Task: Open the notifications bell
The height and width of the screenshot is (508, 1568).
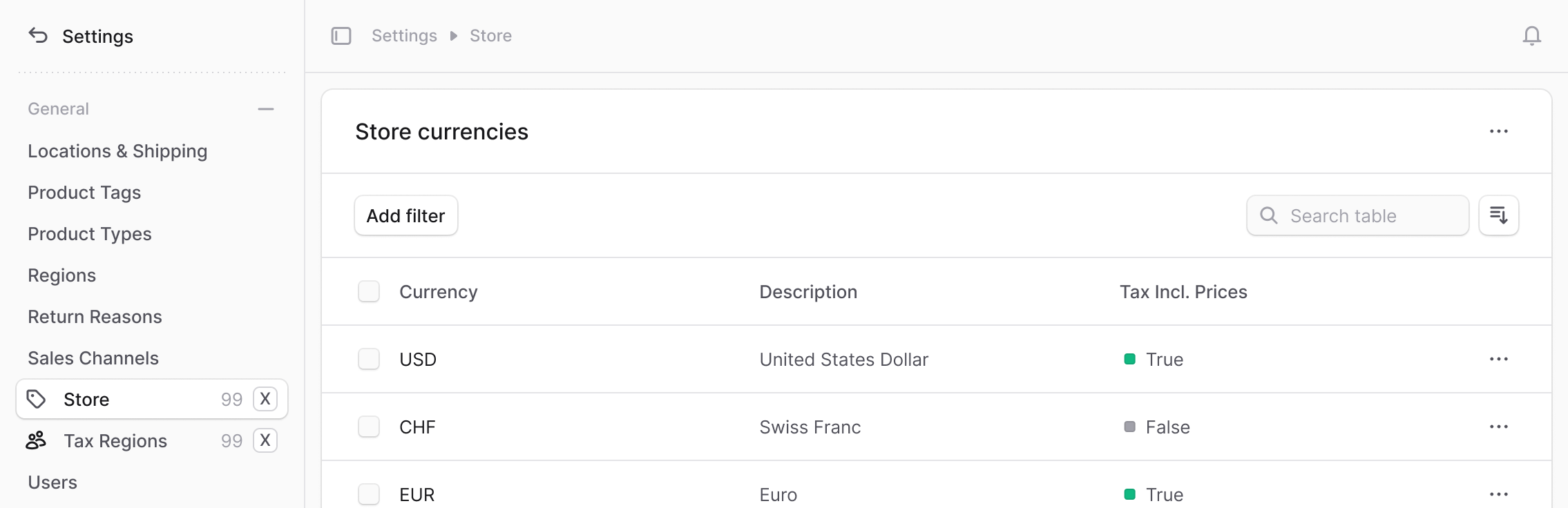Action: coord(1531,36)
